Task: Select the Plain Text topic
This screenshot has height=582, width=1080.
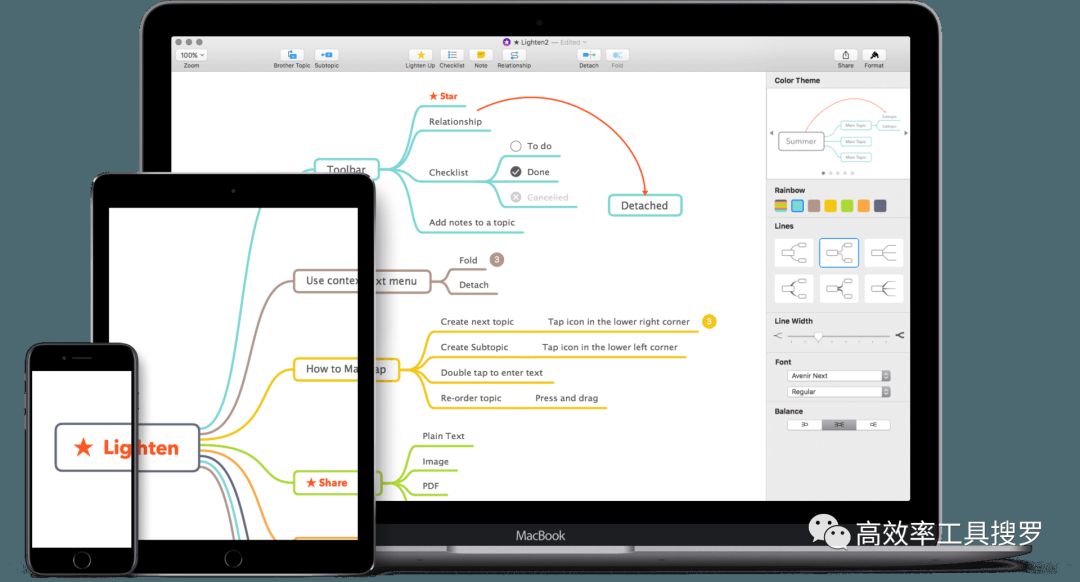Action: [444, 436]
